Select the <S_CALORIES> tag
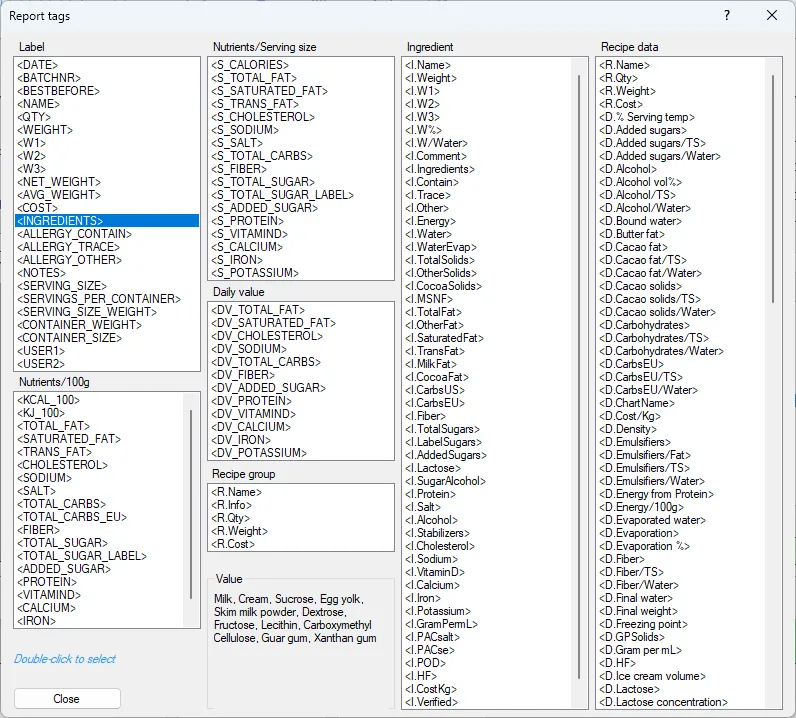796x718 pixels. (250, 65)
